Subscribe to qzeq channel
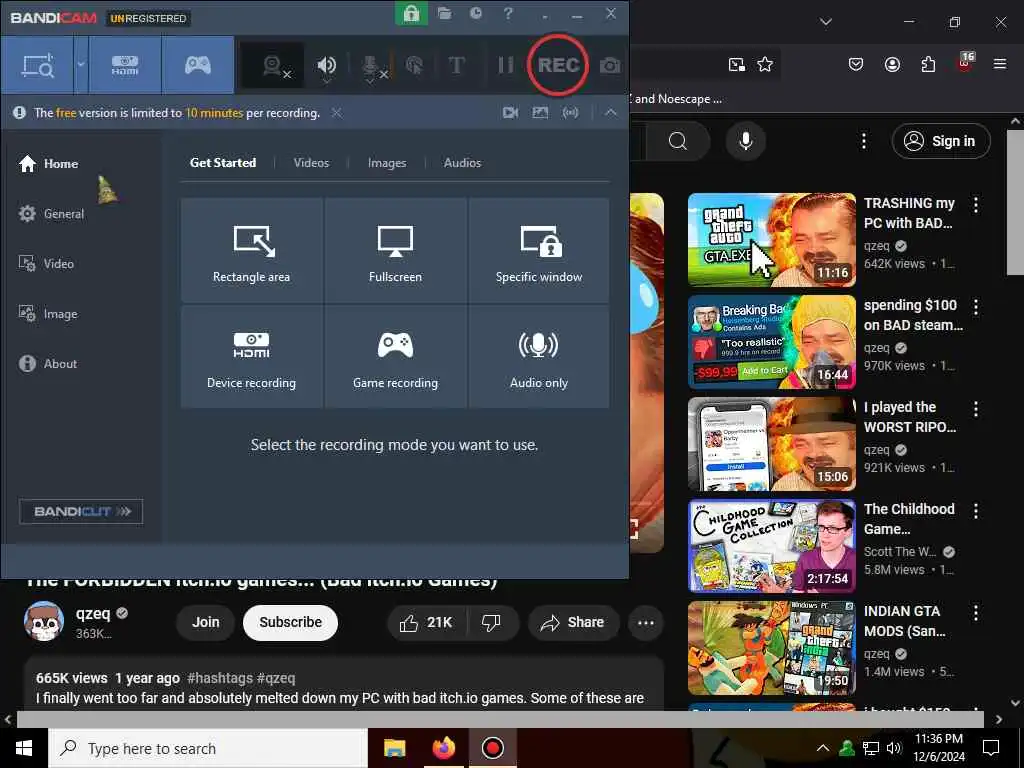This screenshot has height=768, width=1024. pos(291,622)
